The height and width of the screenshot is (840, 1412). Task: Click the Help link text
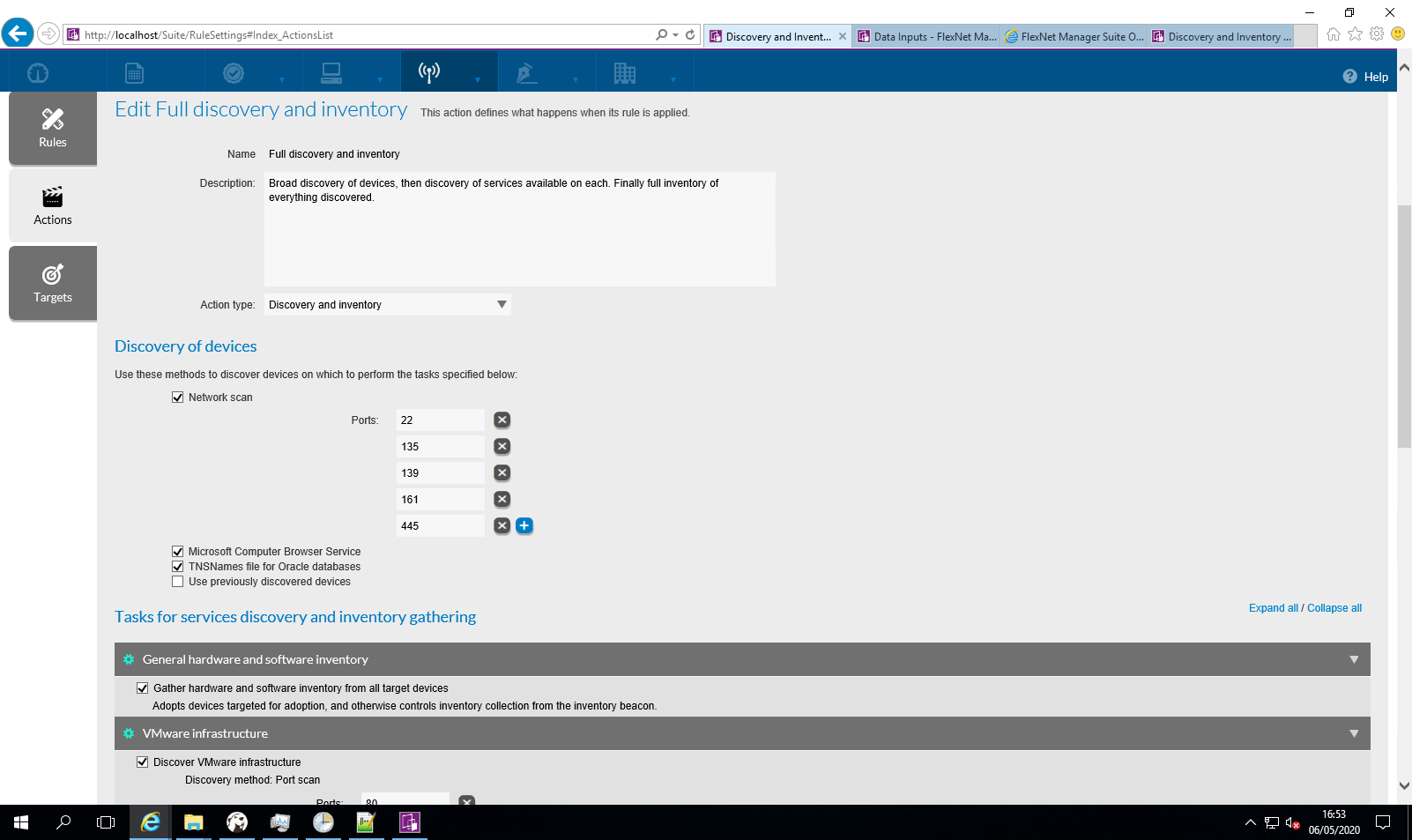(x=1376, y=77)
